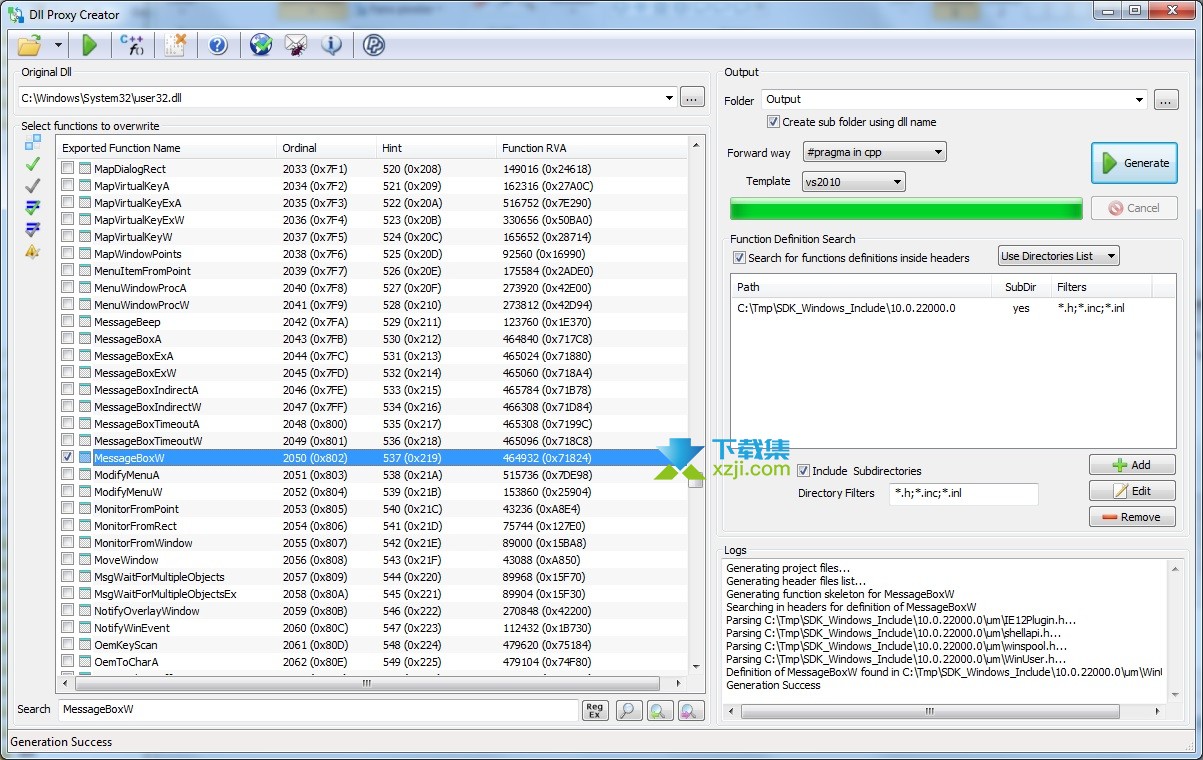Click the warning triangle check icon
The height and width of the screenshot is (760, 1203).
(33, 252)
